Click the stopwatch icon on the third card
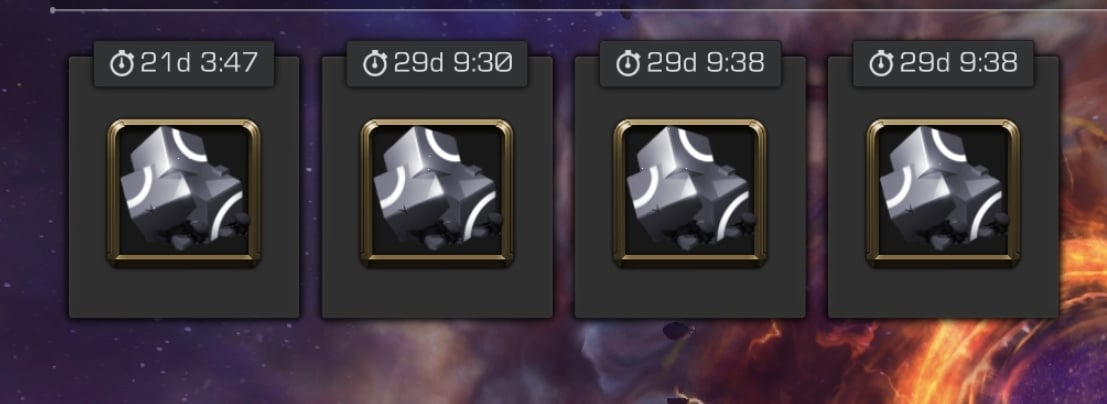The height and width of the screenshot is (404, 1107). click(x=628, y=64)
